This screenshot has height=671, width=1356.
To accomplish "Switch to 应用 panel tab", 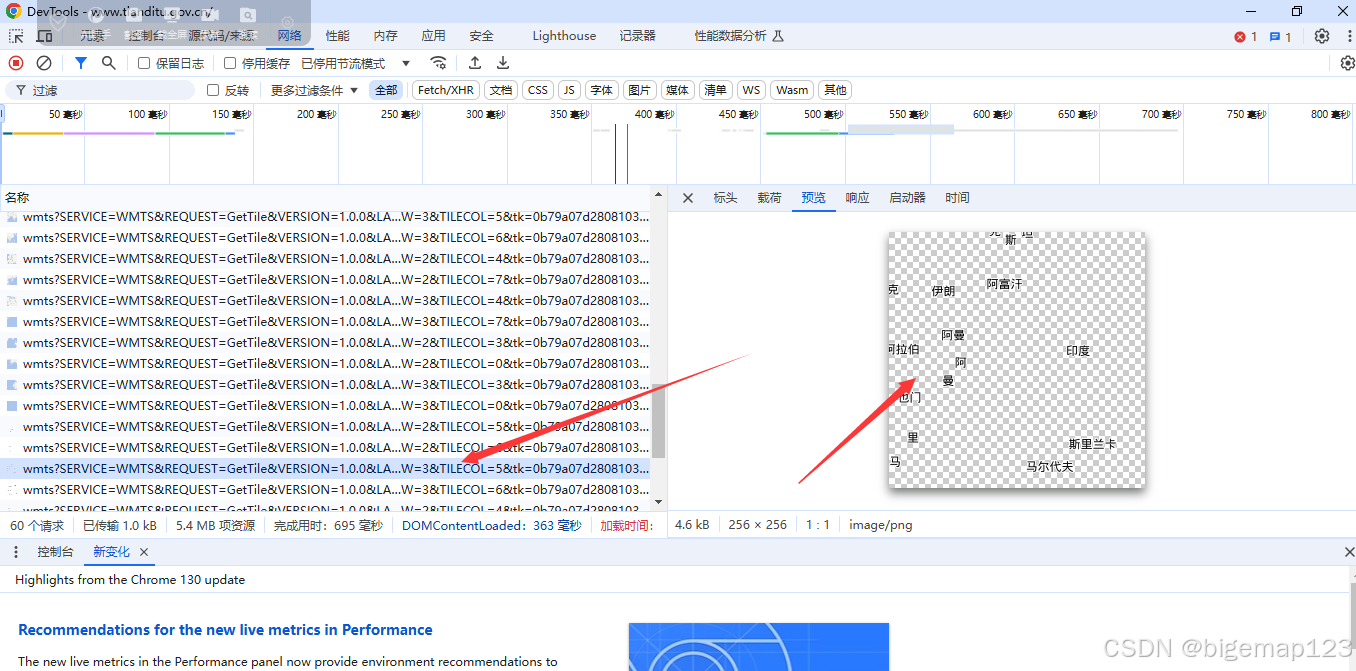I will pyautogui.click(x=434, y=36).
